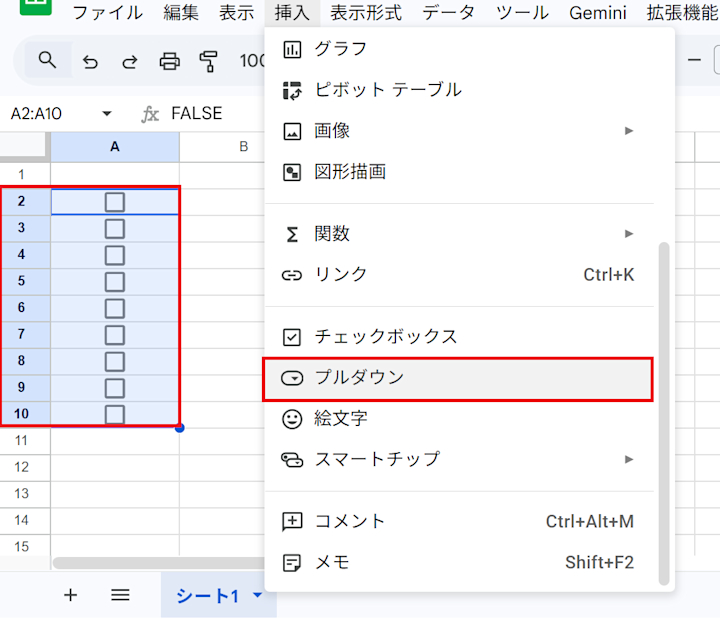Select row 15 header

(x=22, y=546)
